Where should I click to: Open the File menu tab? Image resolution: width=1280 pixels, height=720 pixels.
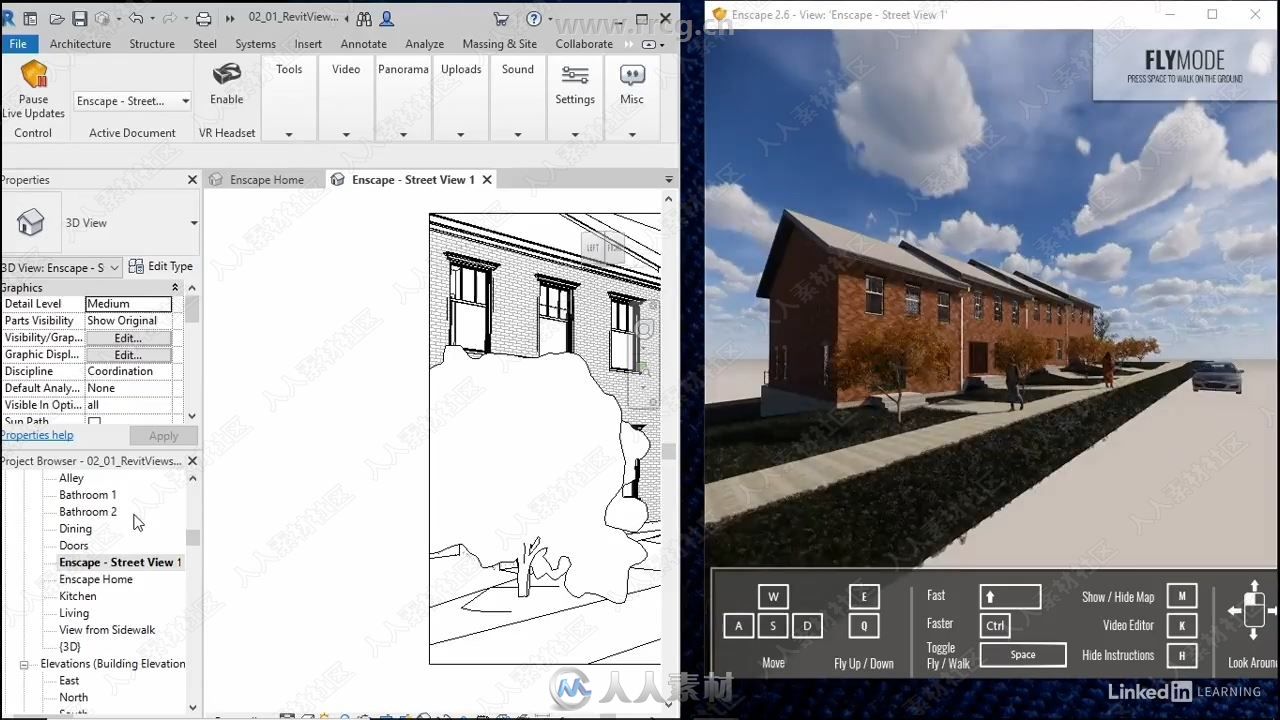[18, 44]
